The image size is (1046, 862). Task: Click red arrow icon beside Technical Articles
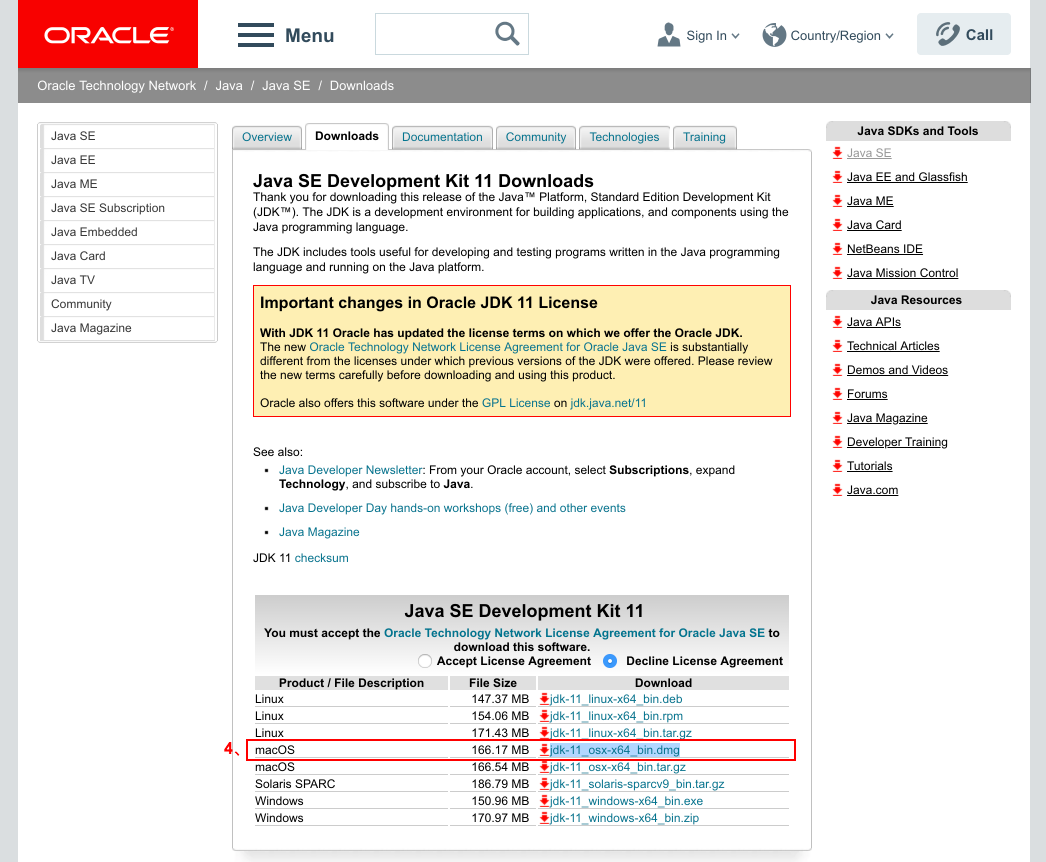click(837, 346)
